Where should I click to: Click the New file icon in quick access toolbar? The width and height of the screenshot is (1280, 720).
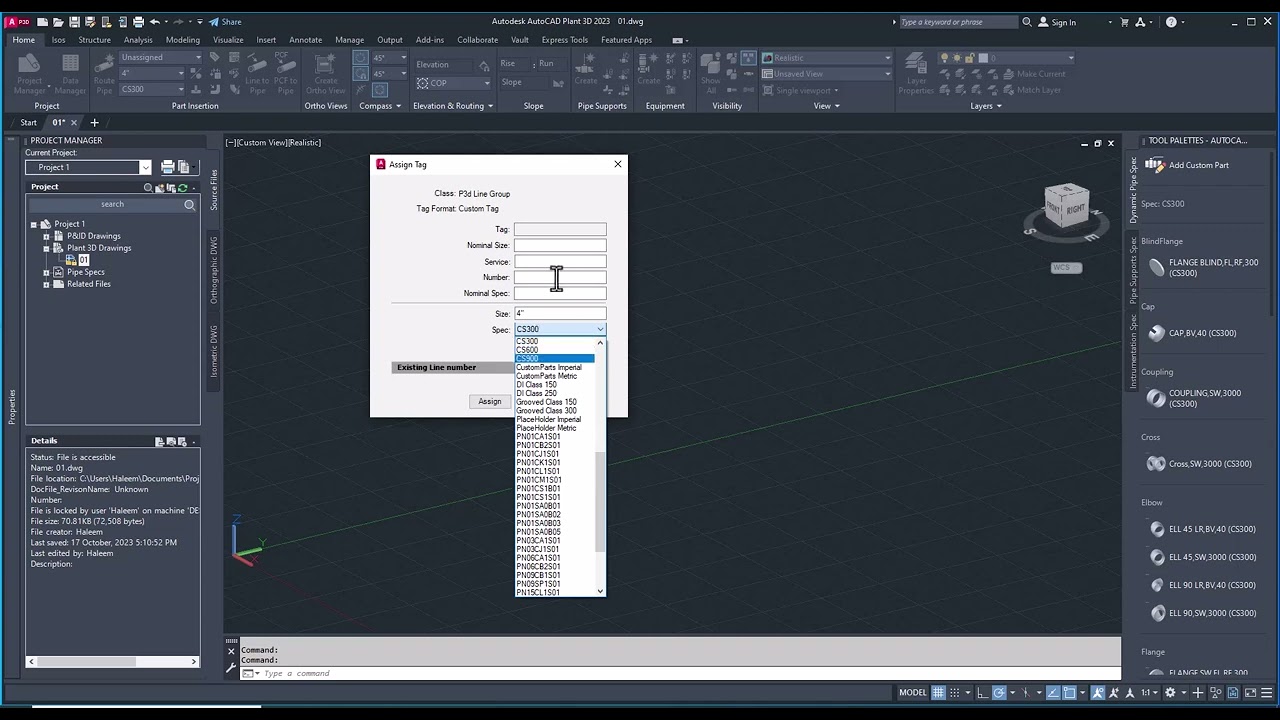(x=44, y=22)
